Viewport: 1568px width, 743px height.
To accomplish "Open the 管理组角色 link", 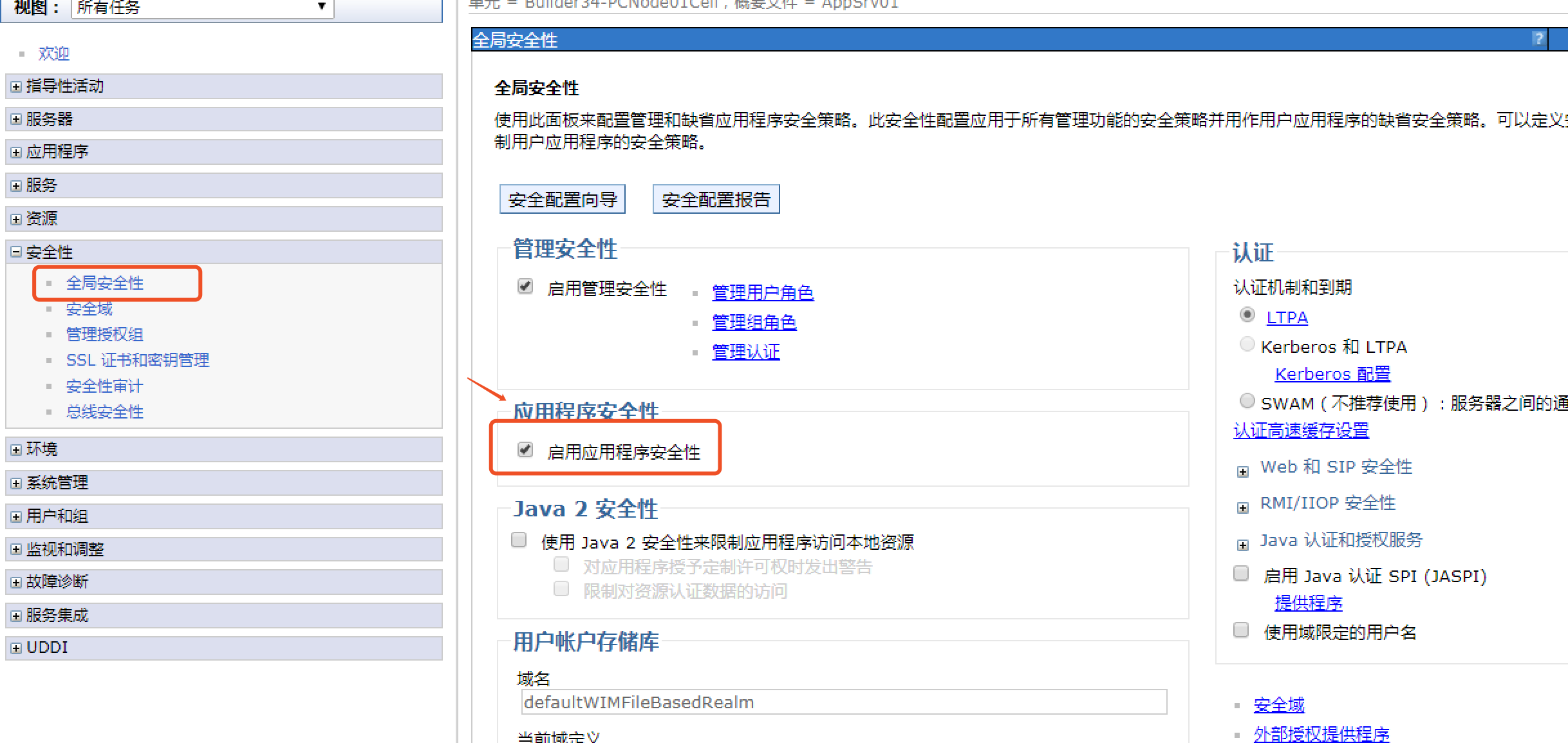I will [754, 323].
